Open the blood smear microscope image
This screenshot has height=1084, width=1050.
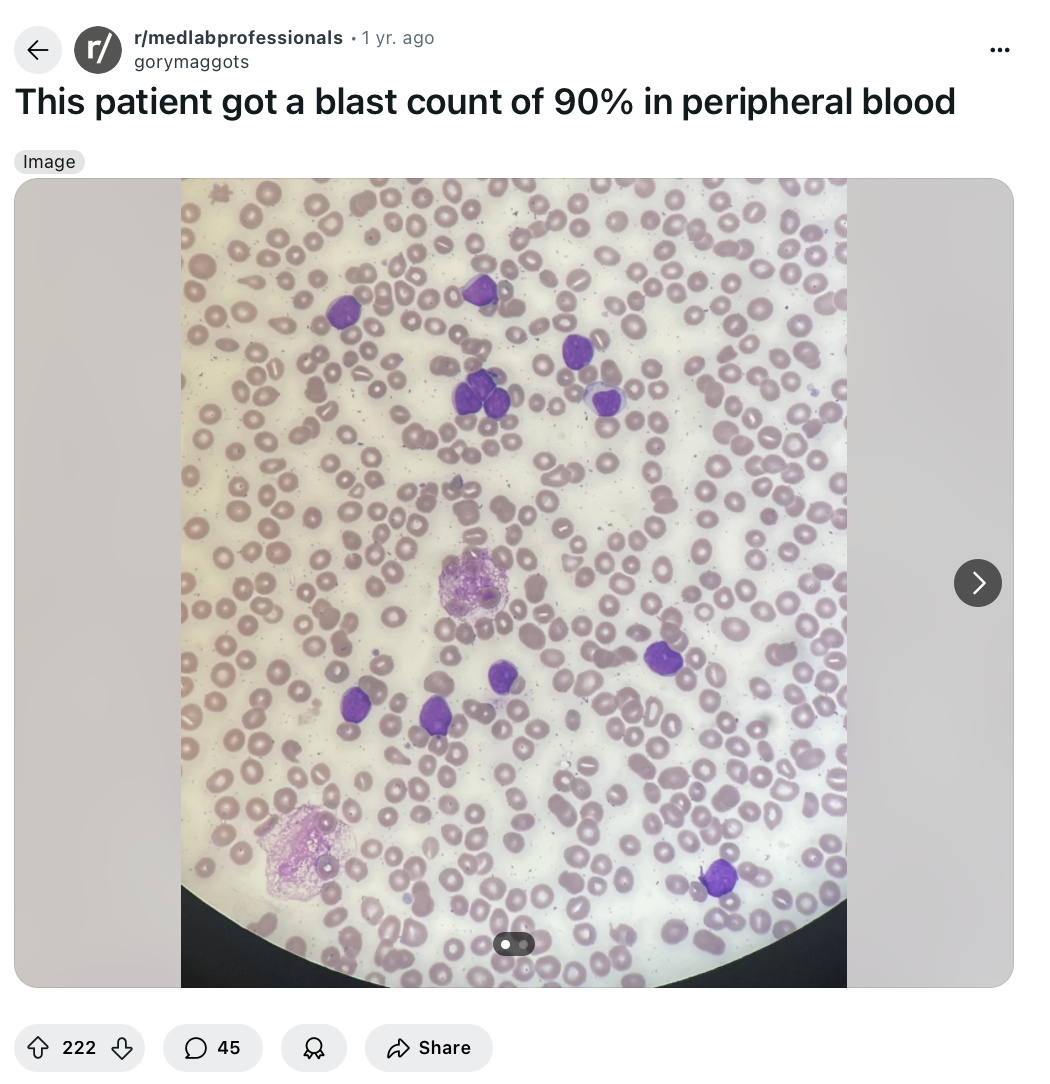(x=514, y=583)
